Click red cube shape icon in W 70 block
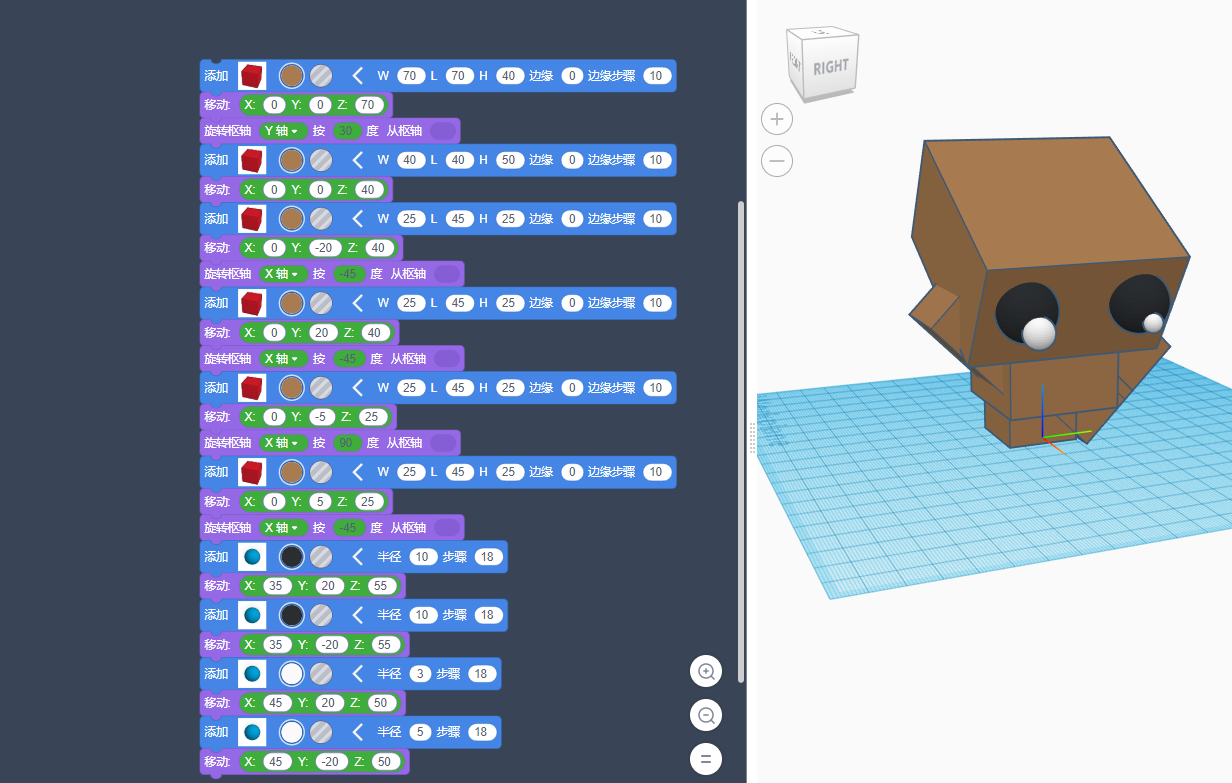The height and width of the screenshot is (783, 1232). click(252, 76)
